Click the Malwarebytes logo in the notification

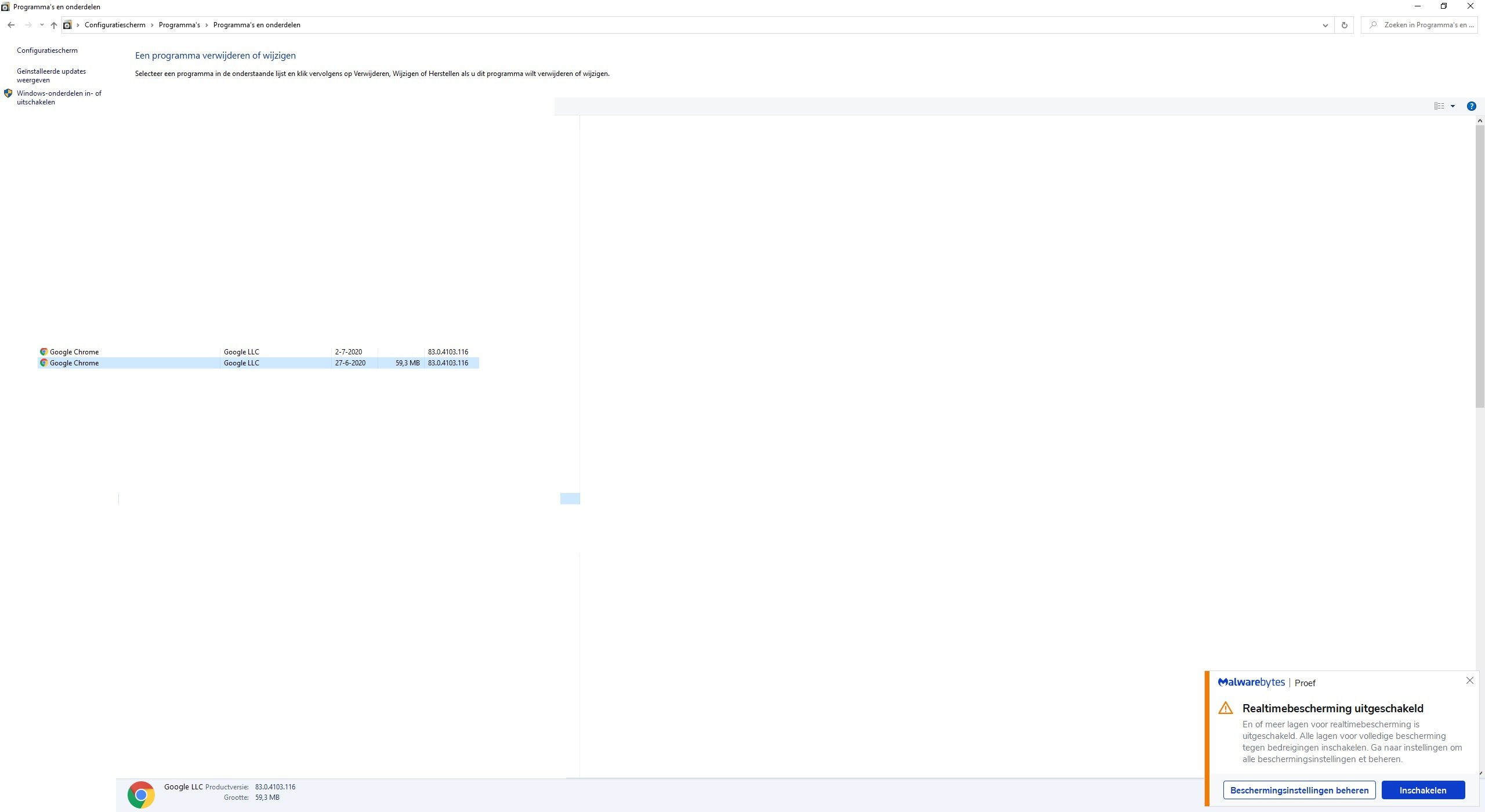pos(1251,683)
